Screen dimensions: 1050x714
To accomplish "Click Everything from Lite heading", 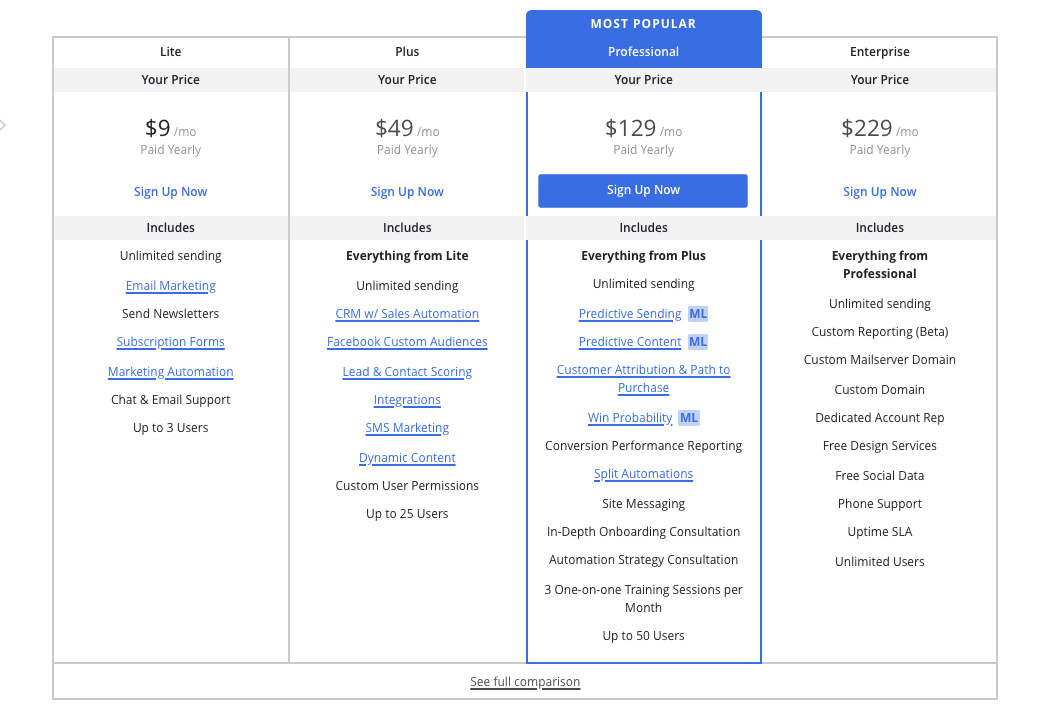I will click(x=407, y=256).
